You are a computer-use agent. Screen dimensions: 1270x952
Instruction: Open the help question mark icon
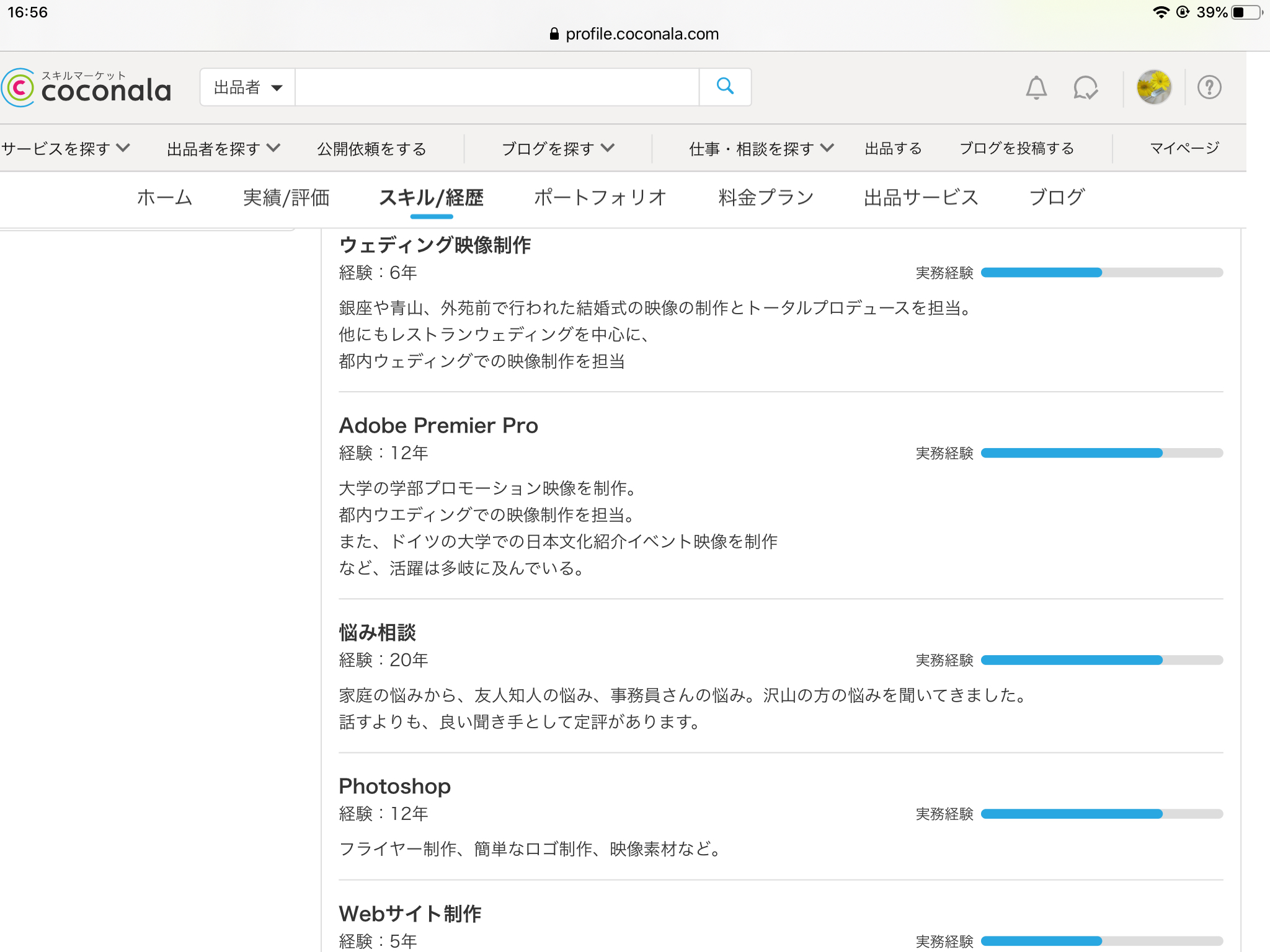(1208, 87)
